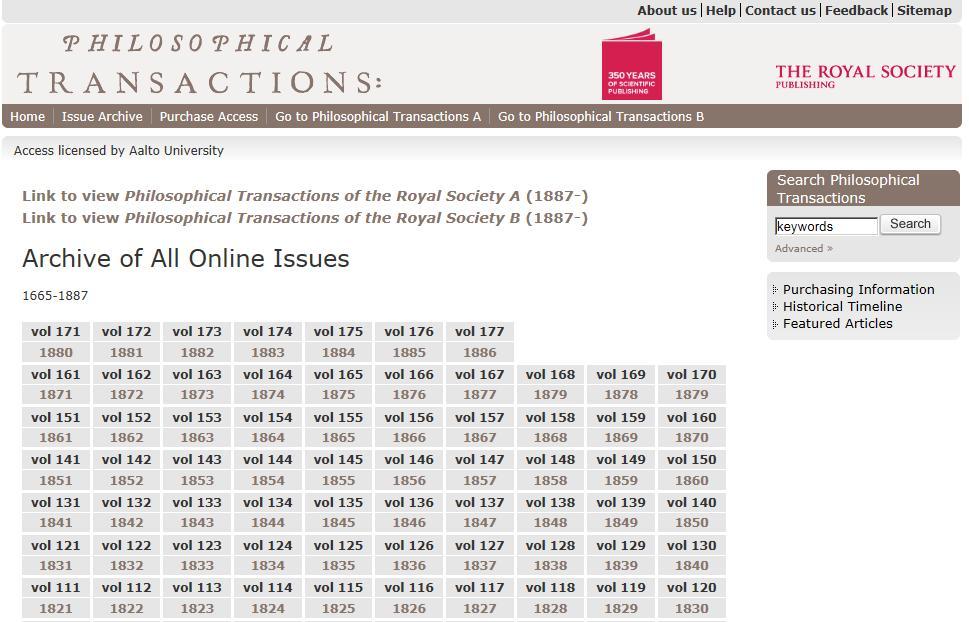Open vol 171 archive cell
The height and width of the screenshot is (622, 969).
pos(56,331)
